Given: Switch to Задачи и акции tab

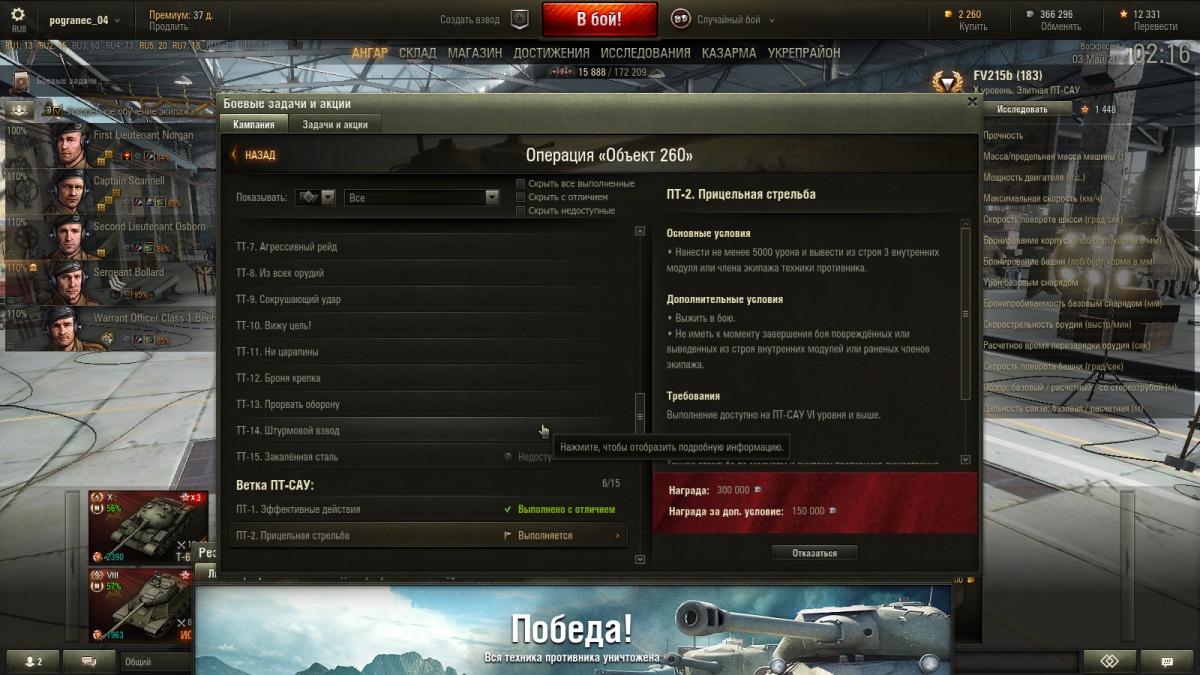Looking at the screenshot, I should [x=335, y=125].
